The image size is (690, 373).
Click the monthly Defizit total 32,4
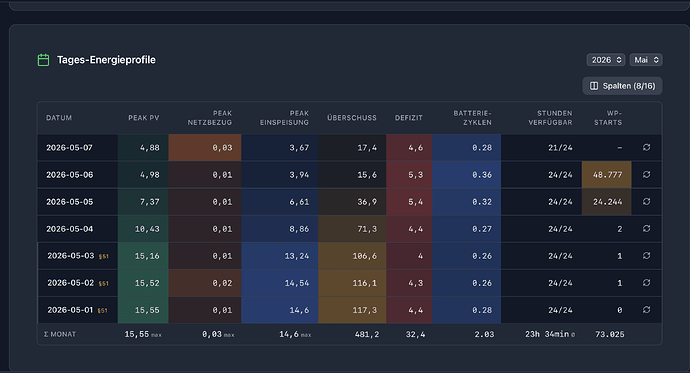pyautogui.click(x=415, y=334)
